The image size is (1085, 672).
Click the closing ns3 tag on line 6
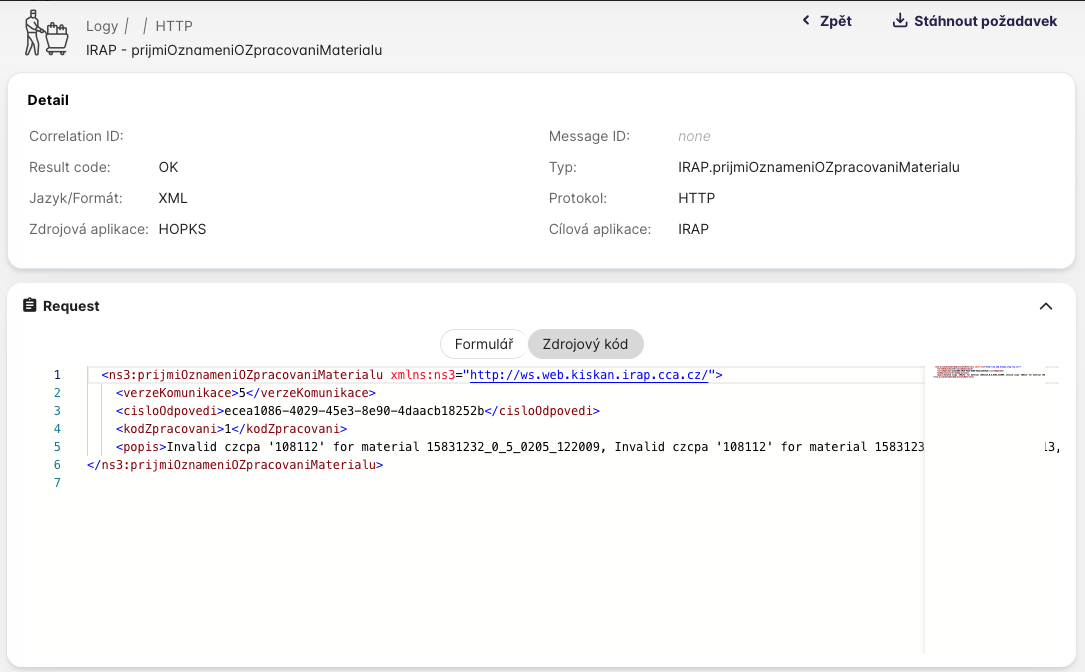(235, 465)
